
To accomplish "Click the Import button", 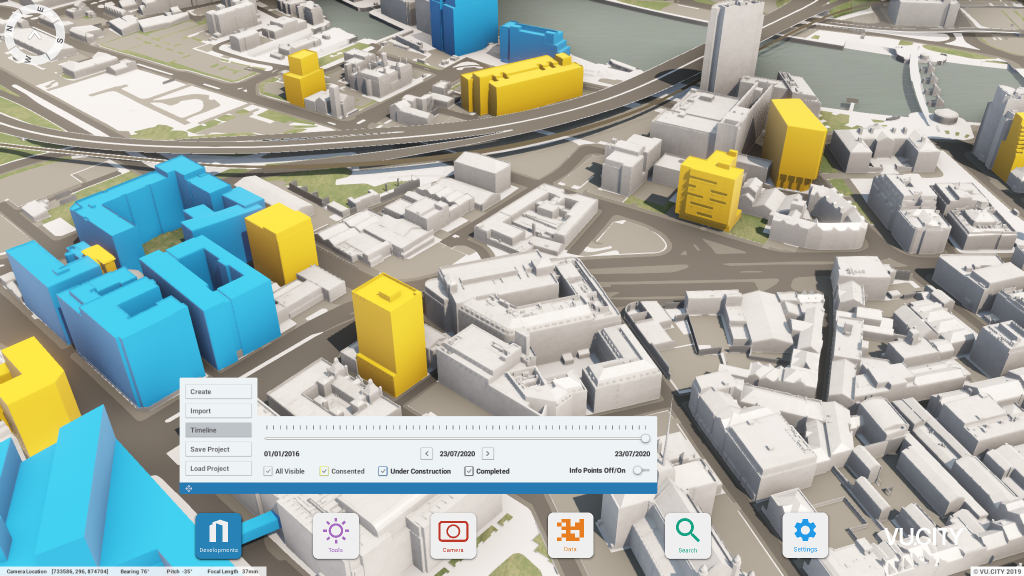I will pos(218,411).
